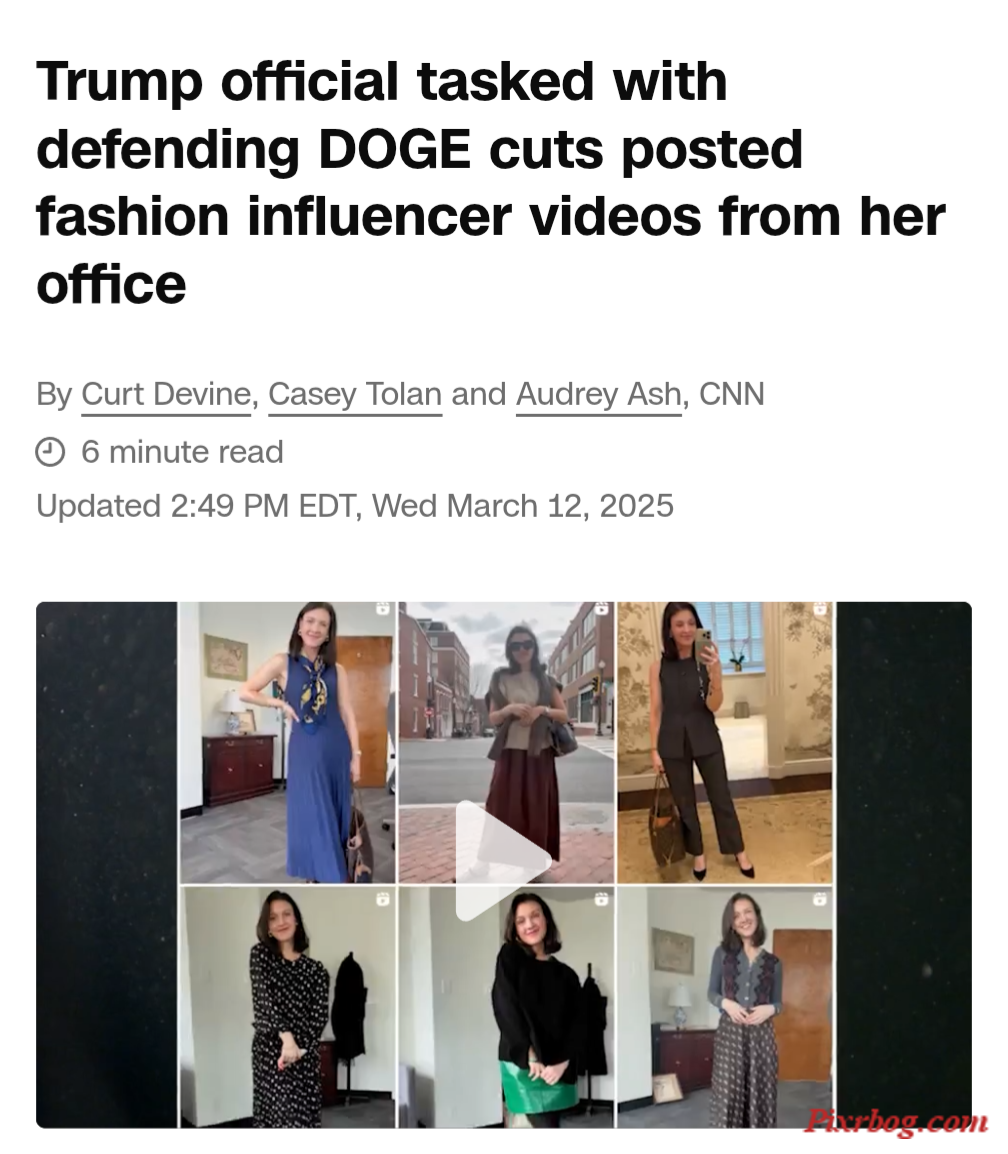Select the gray cardigan outfit thumbnail
The width and height of the screenshot is (1008, 1154).
pyautogui.click(x=725, y=1008)
